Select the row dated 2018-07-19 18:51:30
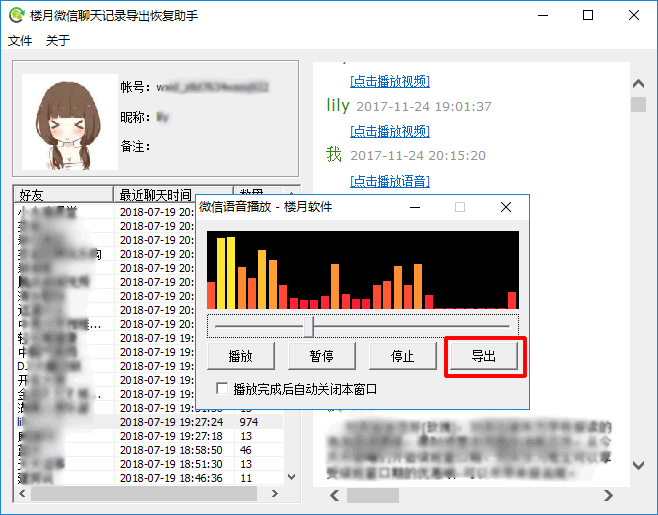The width and height of the screenshot is (658, 515). pyautogui.click(x=149, y=464)
